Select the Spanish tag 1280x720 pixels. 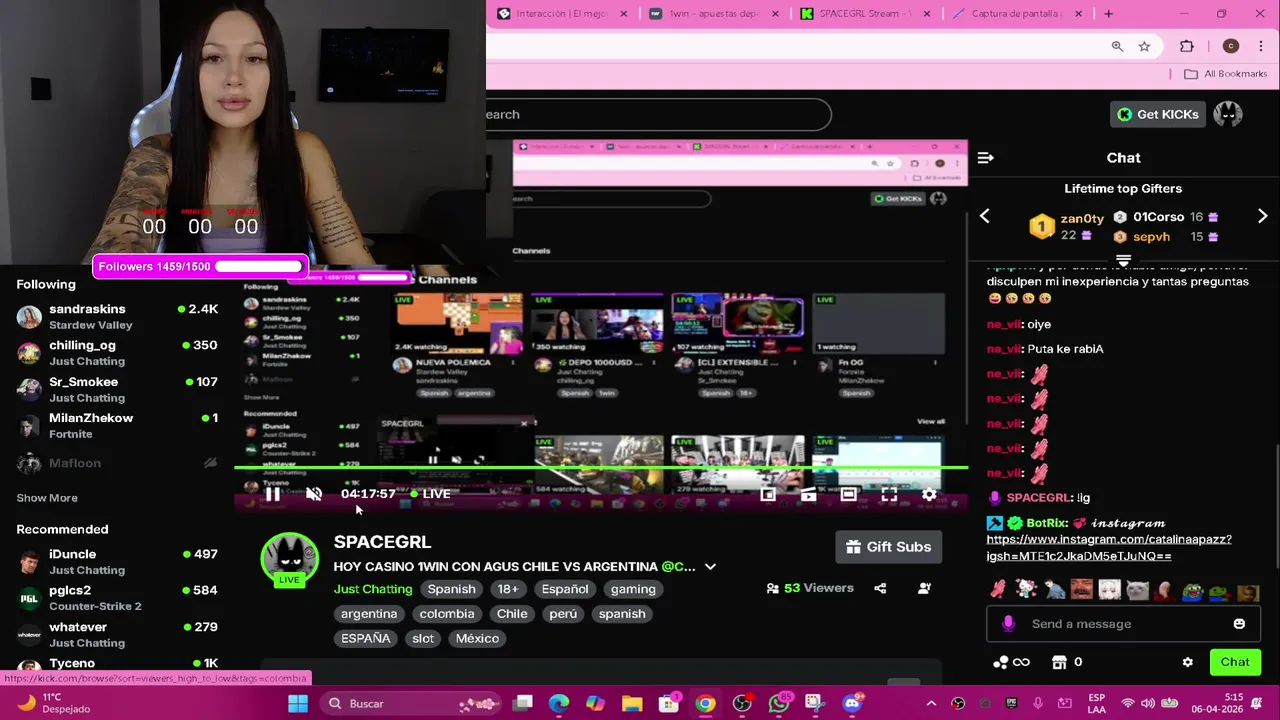[x=451, y=589]
